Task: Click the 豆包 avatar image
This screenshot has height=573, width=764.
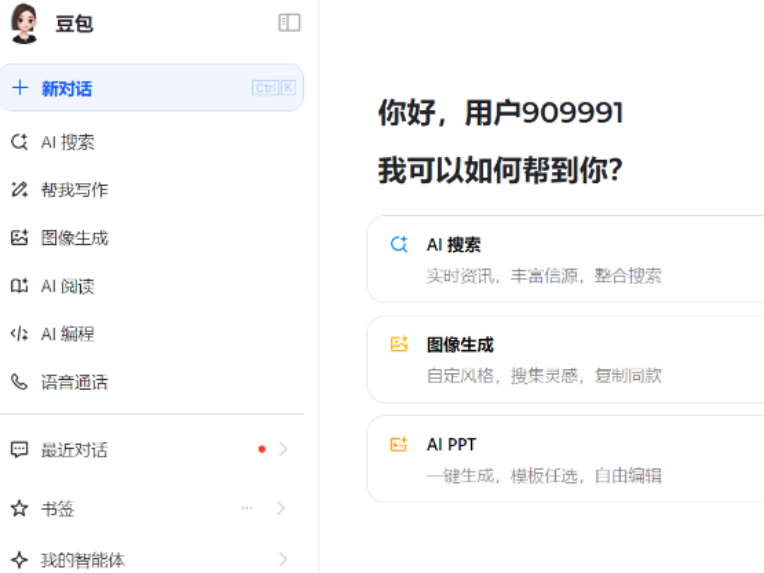Action: tap(24, 23)
